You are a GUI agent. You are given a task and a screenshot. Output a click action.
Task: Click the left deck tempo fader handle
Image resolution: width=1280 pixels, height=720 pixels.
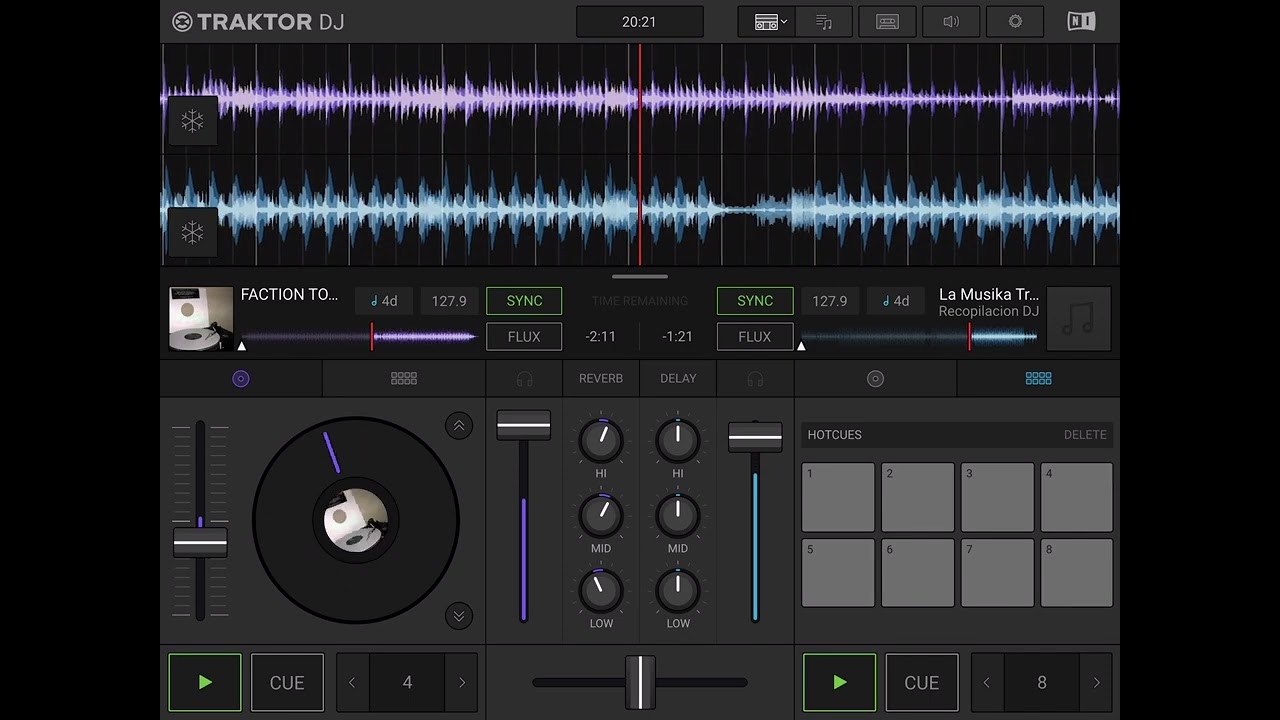click(200, 543)
